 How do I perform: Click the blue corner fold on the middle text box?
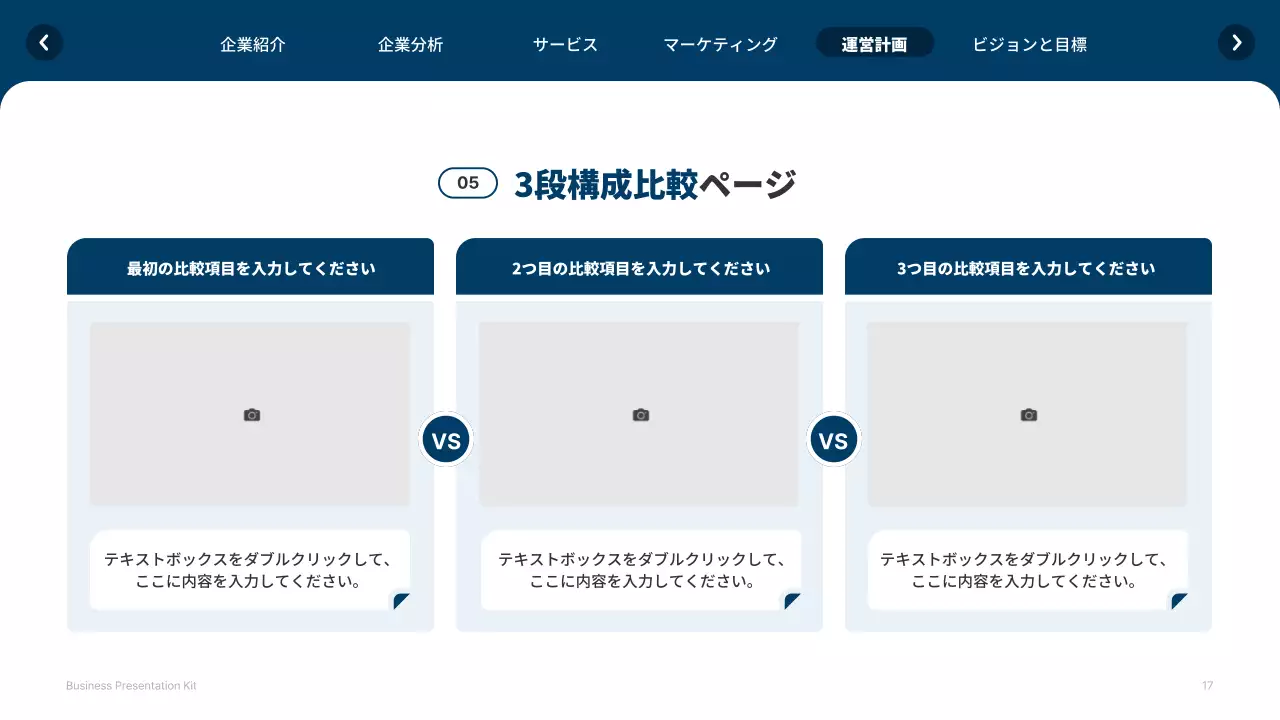(790, 601)
